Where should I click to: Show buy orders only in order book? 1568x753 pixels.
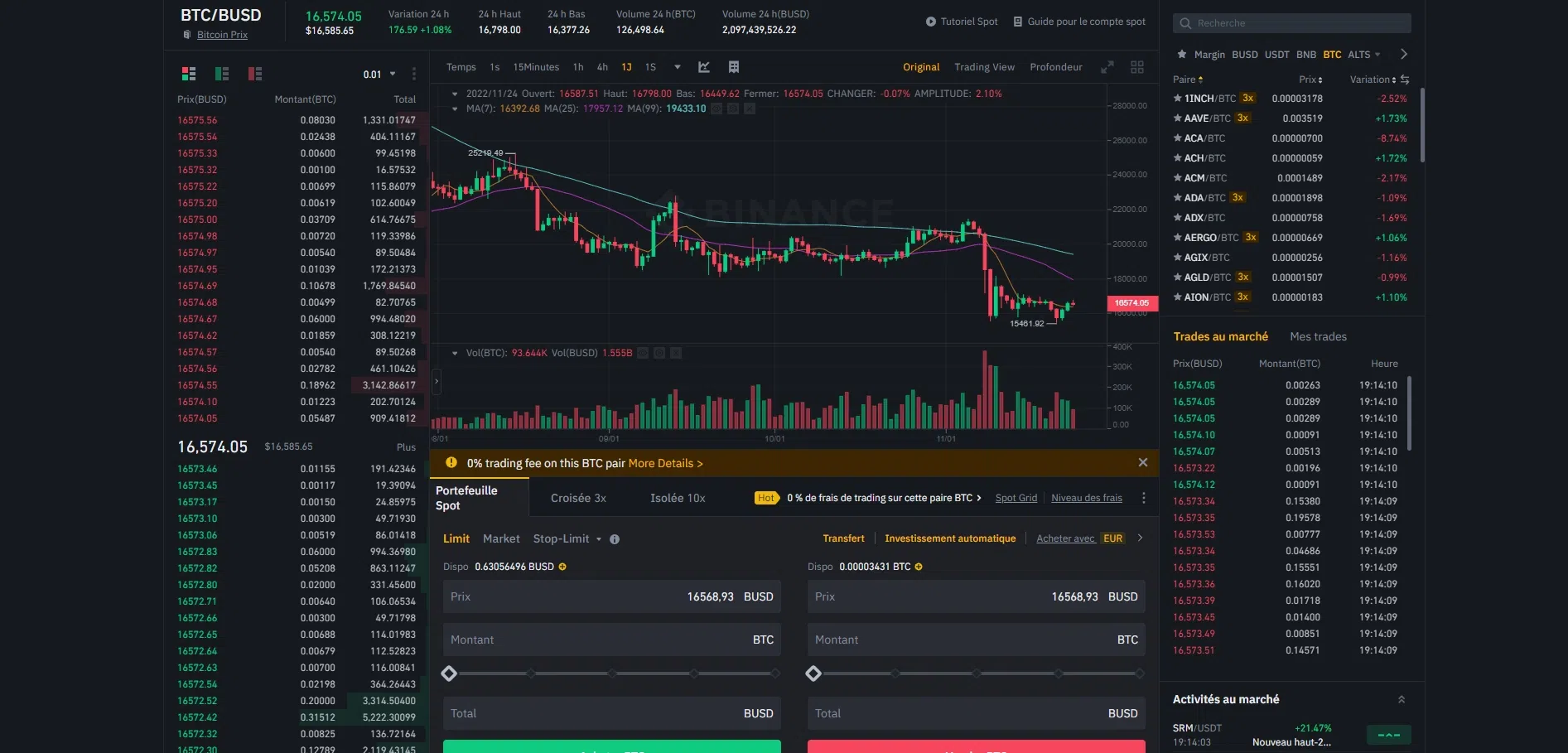[221, 74]
